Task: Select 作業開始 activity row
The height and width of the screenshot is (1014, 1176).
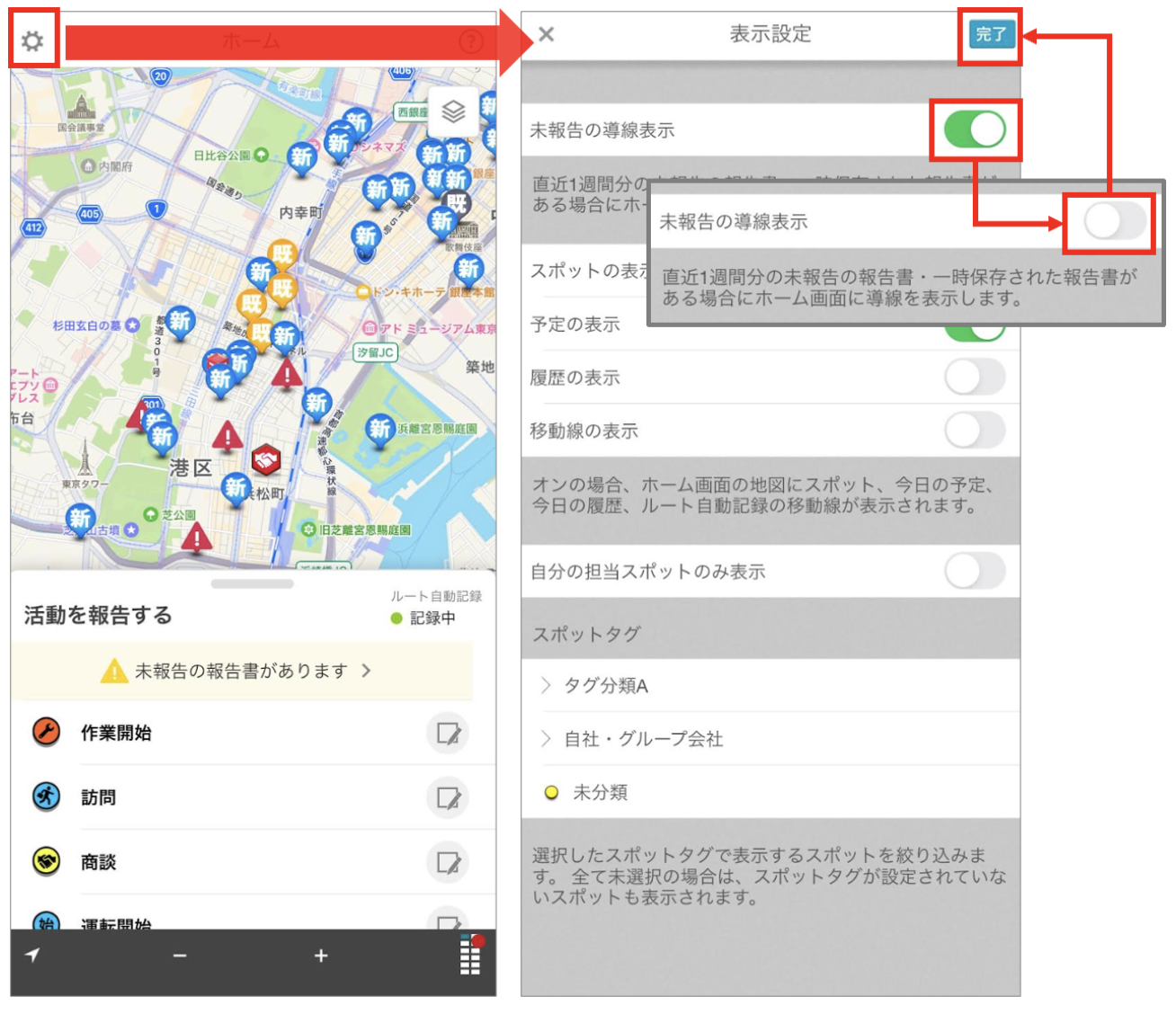Action: (254, 733)
